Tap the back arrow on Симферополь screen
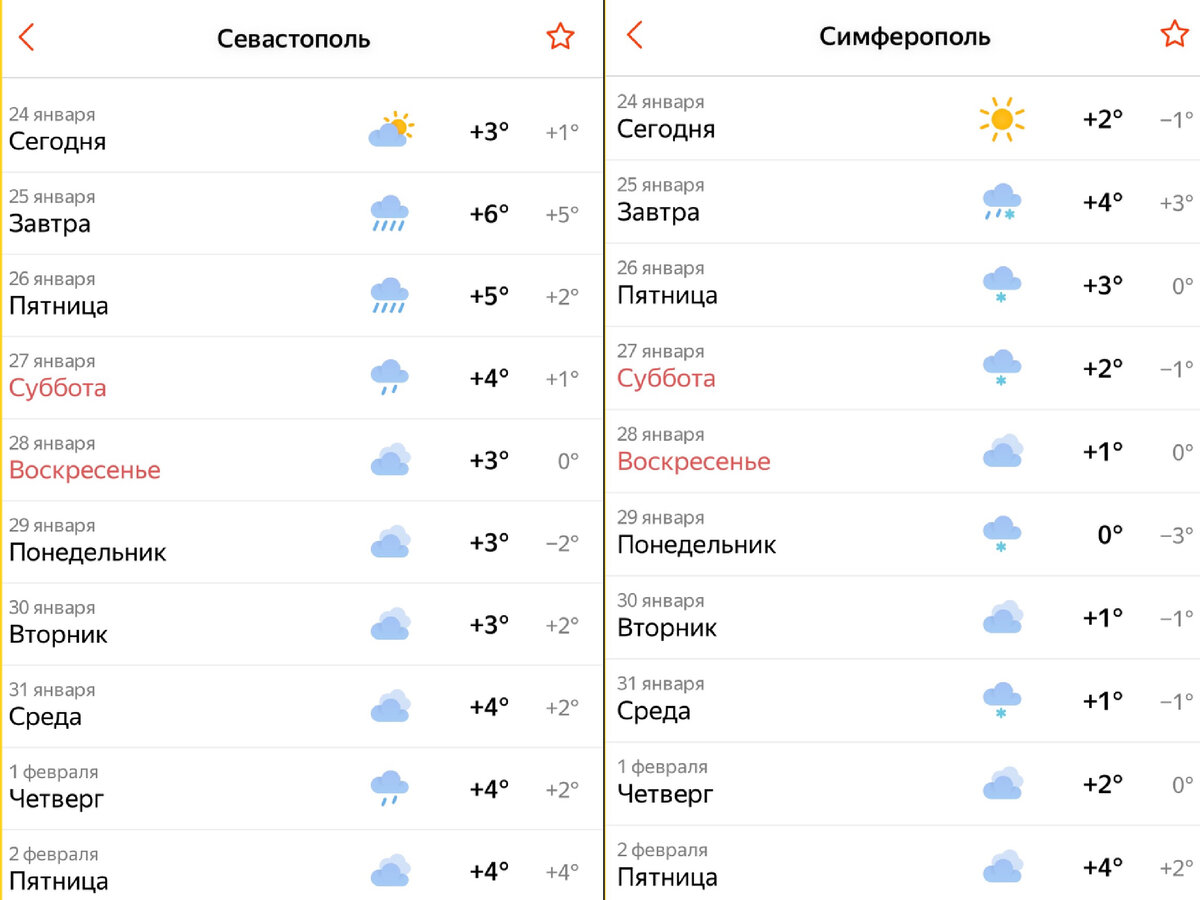1200x900 pixels. point(634,35)
